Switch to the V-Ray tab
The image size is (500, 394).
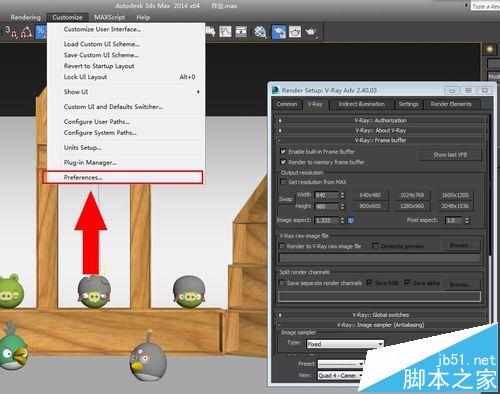point(315,104)
